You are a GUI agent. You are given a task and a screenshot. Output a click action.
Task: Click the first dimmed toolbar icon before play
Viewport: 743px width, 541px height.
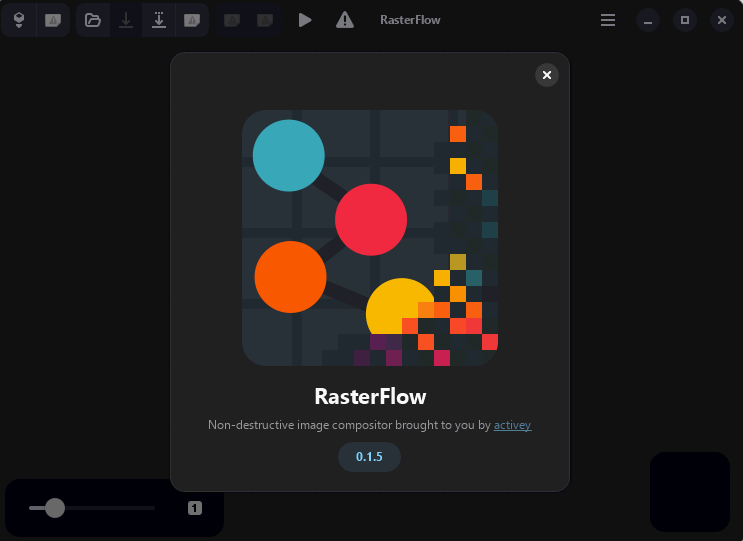tap(232, 20)
